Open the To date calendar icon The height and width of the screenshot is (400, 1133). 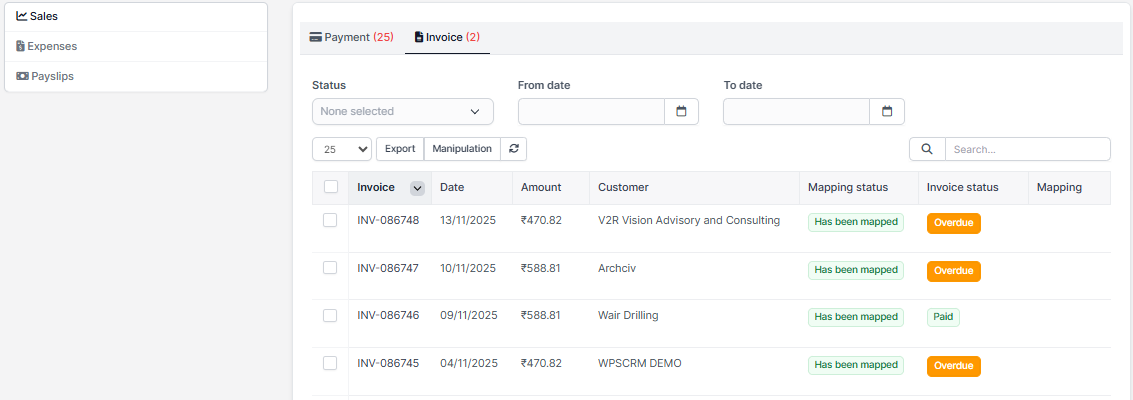tap(887, 111)
